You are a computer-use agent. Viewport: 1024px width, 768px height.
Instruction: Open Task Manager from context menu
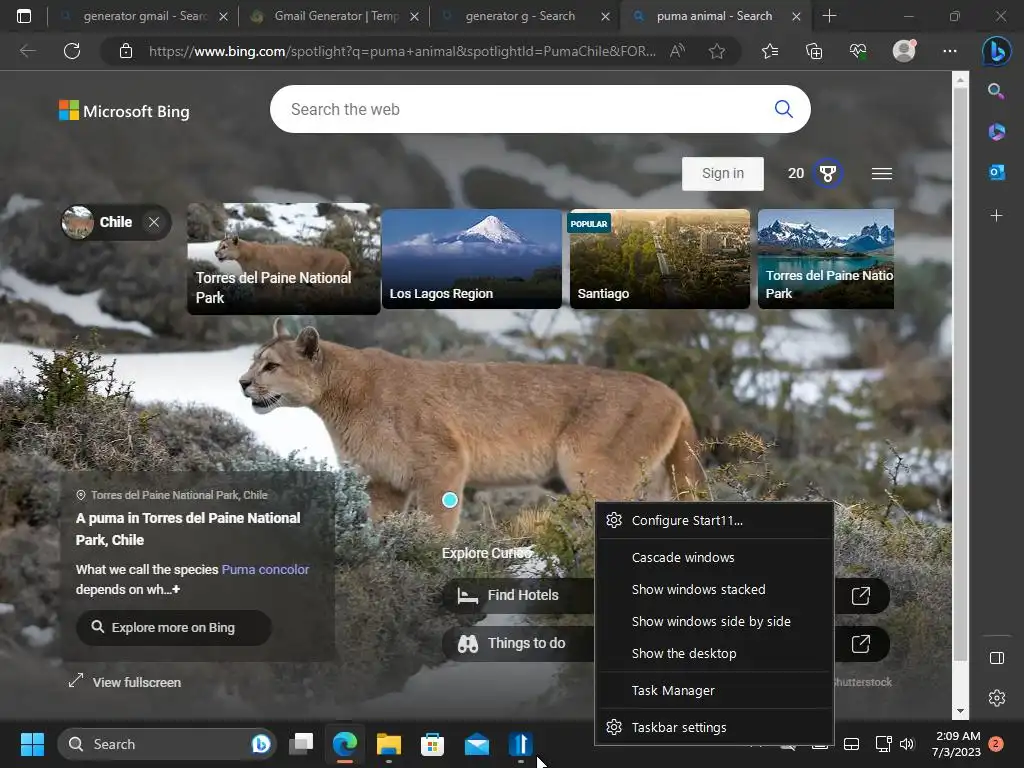713,690
